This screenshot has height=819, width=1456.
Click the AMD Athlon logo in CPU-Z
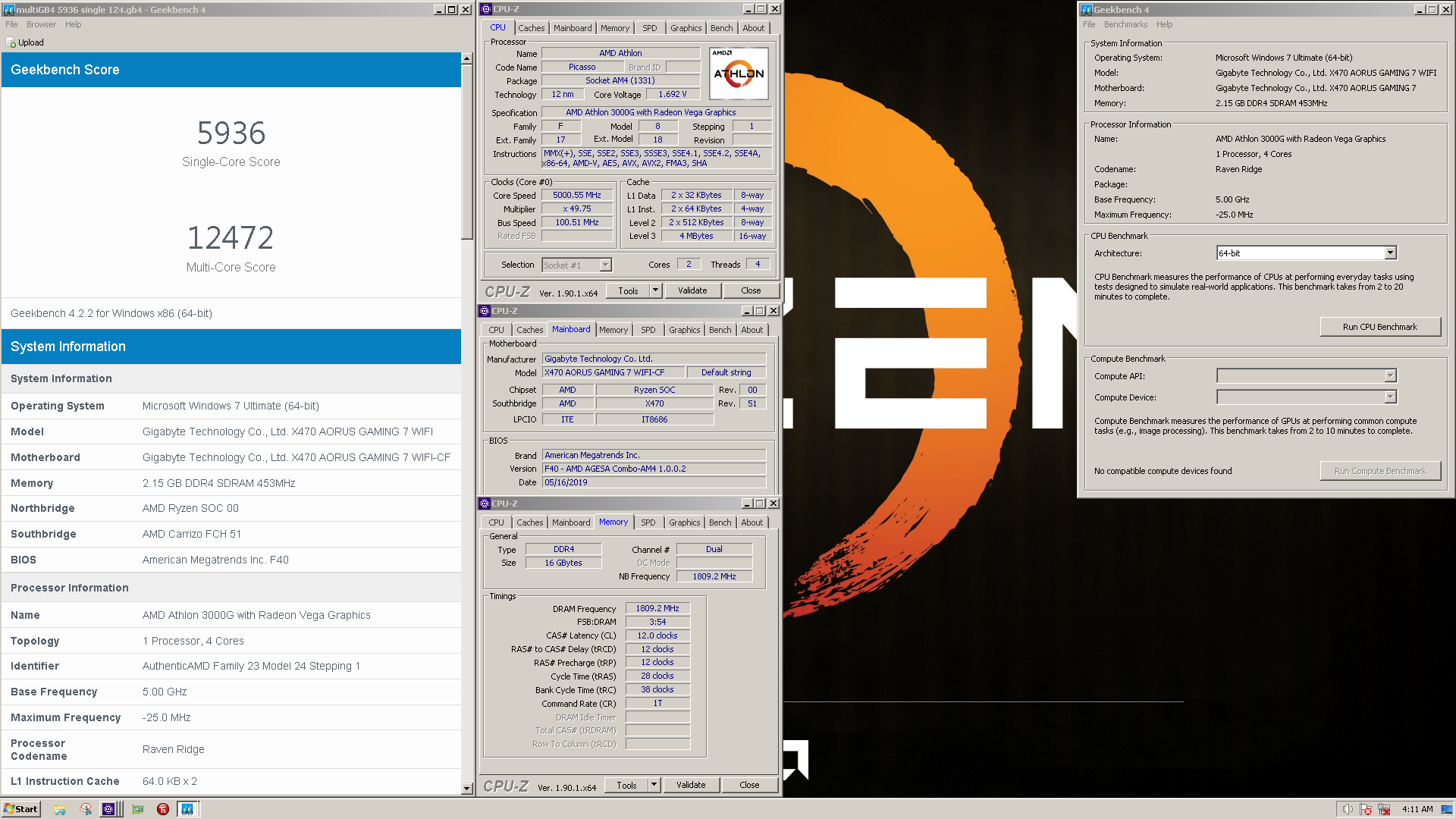(x=739, y=74)
